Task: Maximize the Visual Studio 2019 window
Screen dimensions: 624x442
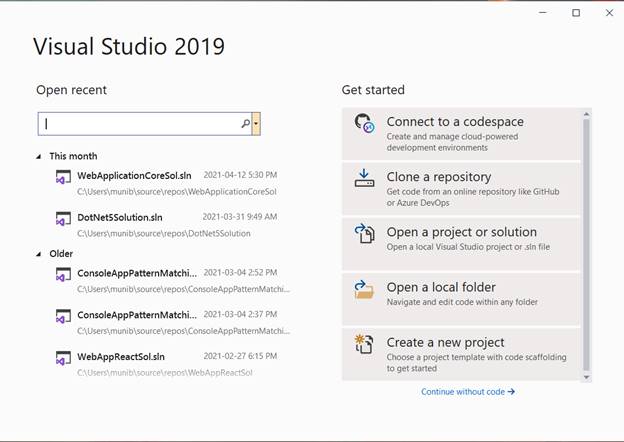Action: click(x=576, y=13)
